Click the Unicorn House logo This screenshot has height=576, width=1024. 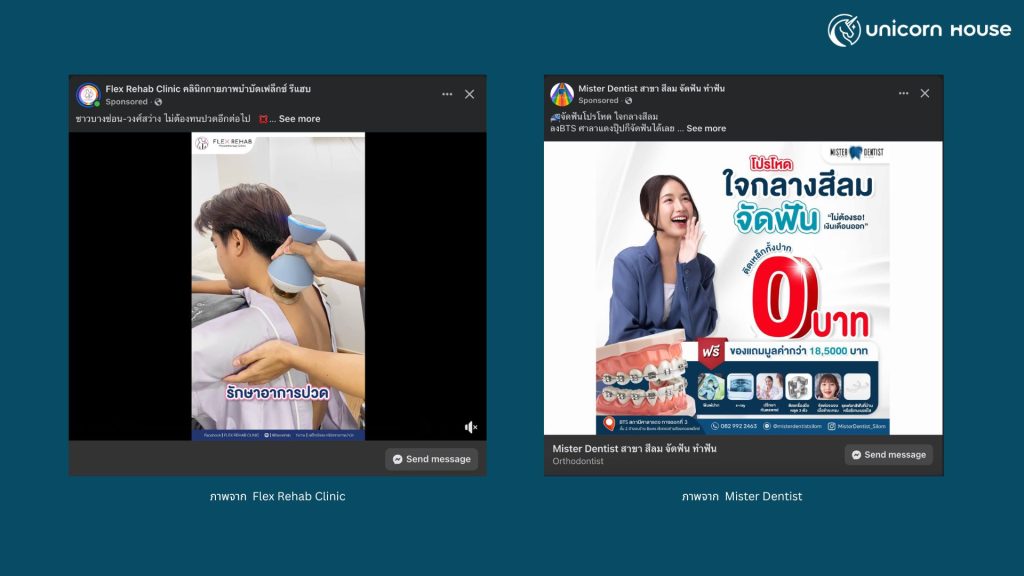click(919, 30)
